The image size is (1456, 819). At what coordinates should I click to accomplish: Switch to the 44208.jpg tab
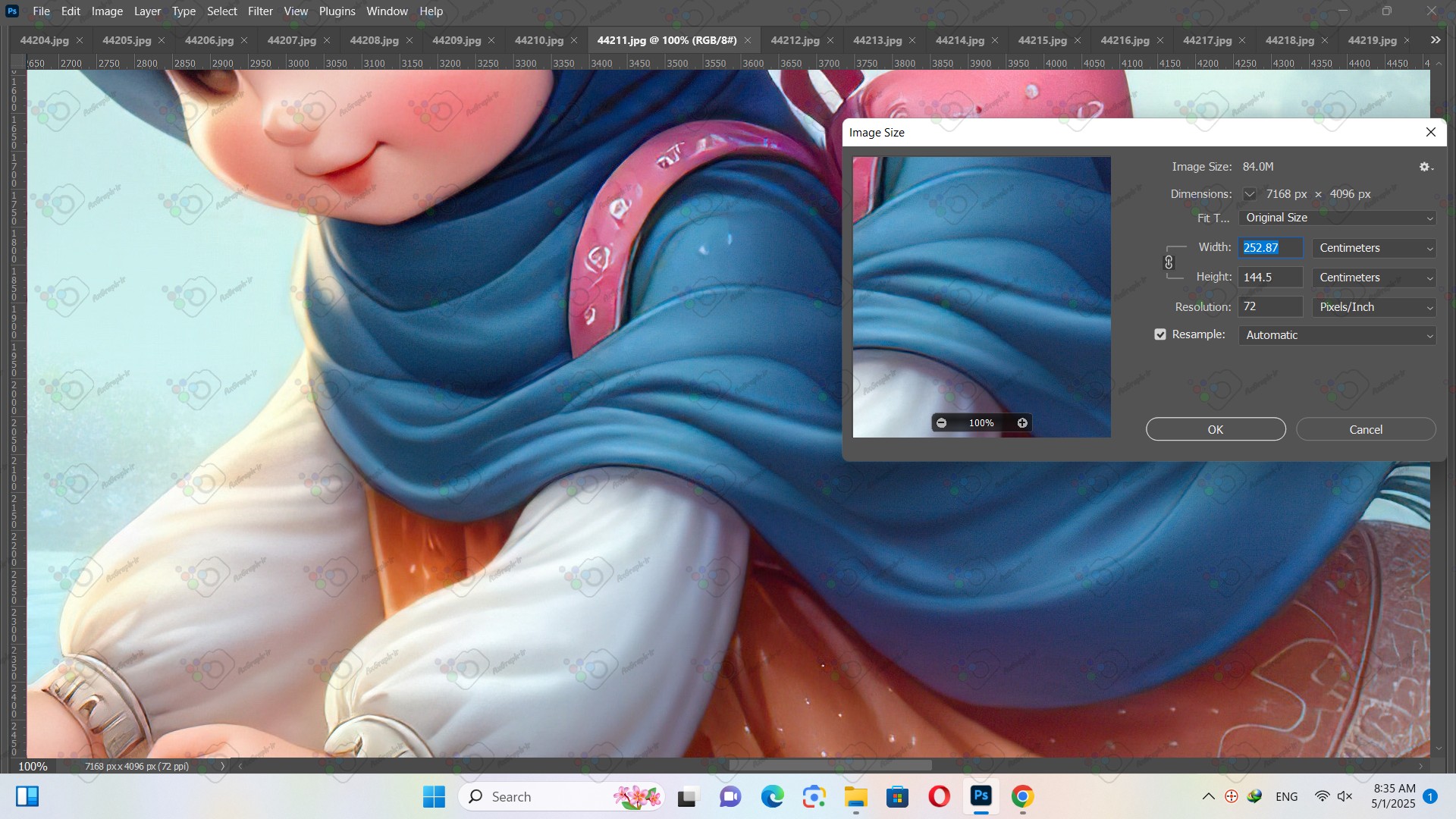point(374,40)
